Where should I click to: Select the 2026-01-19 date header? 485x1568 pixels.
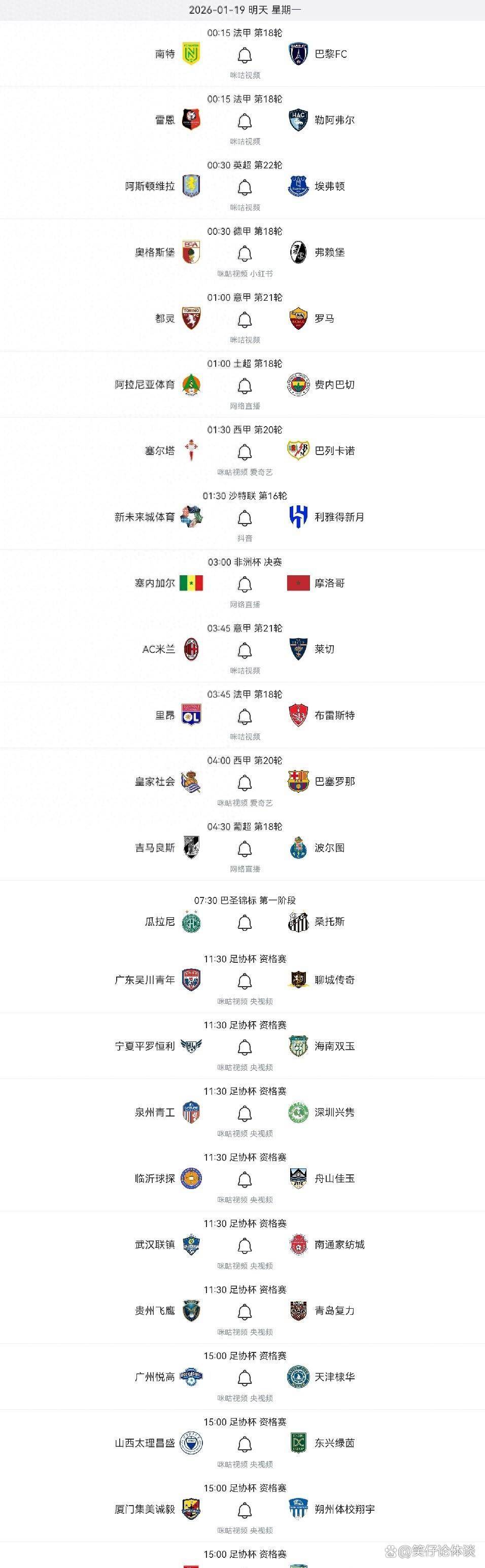coord(245,10)
